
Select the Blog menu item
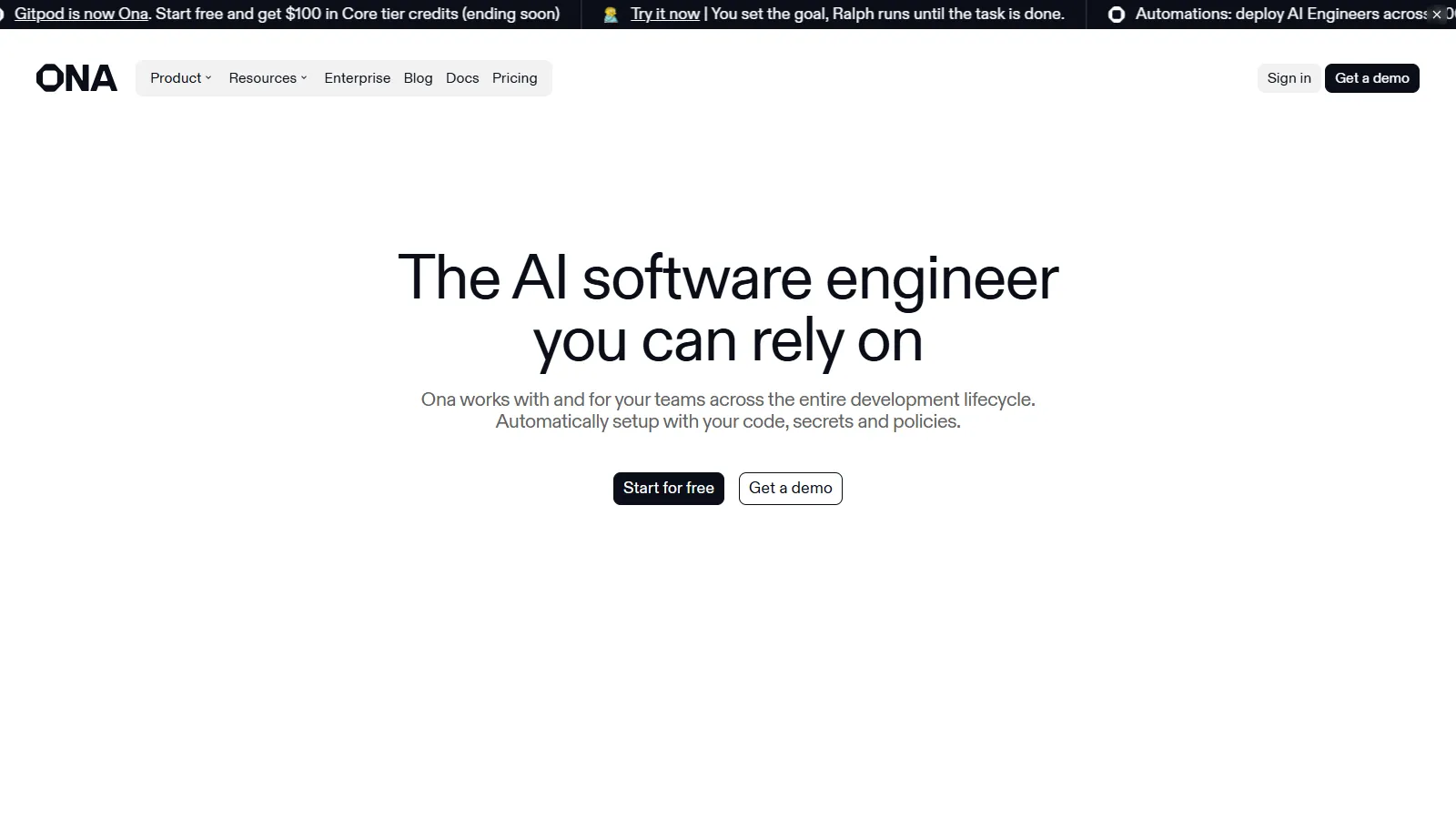pos(418,78)
